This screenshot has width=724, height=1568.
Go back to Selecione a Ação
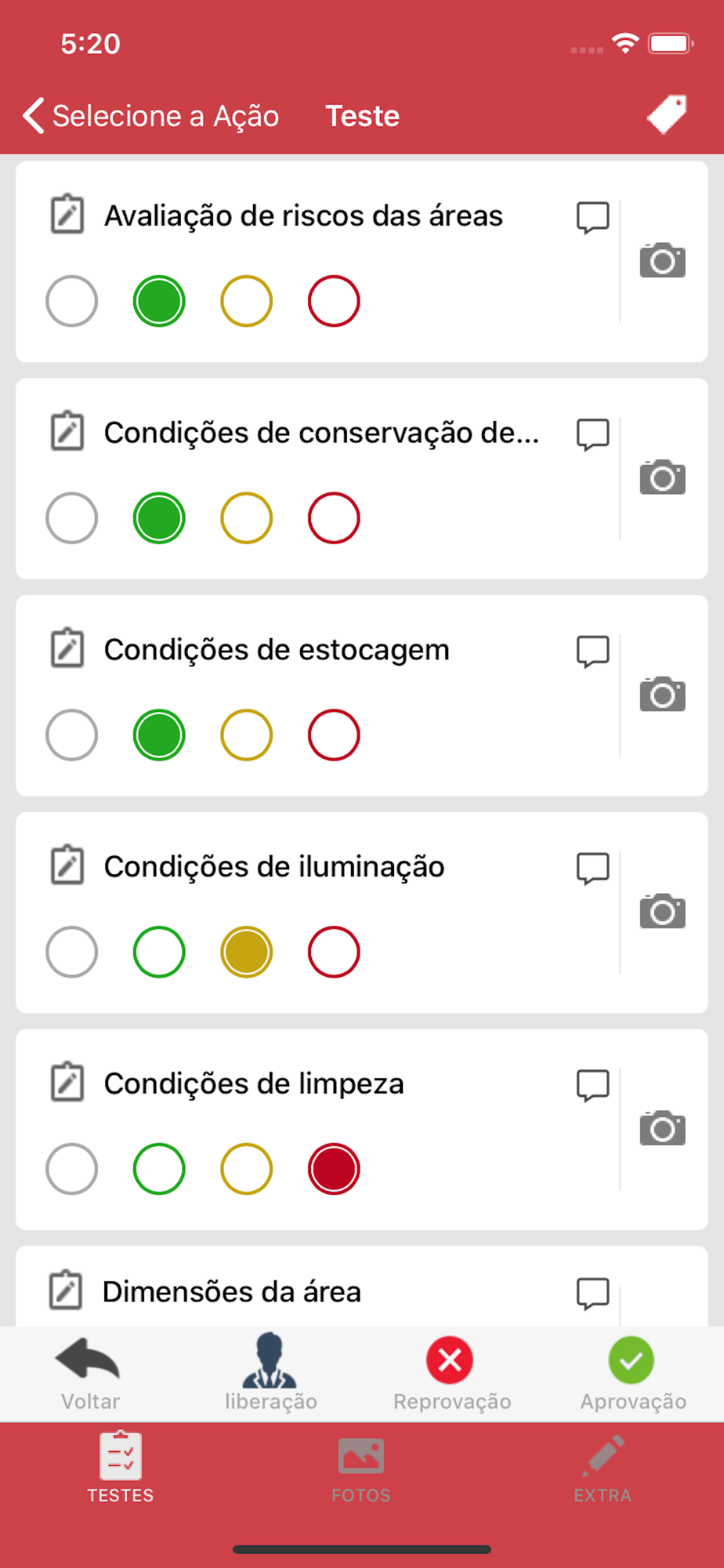(150, 116)
